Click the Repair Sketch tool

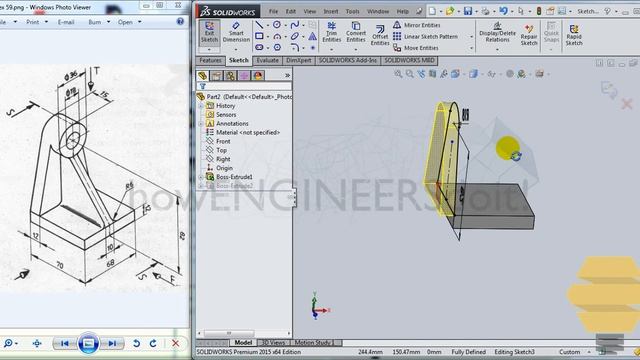[529, 35]
